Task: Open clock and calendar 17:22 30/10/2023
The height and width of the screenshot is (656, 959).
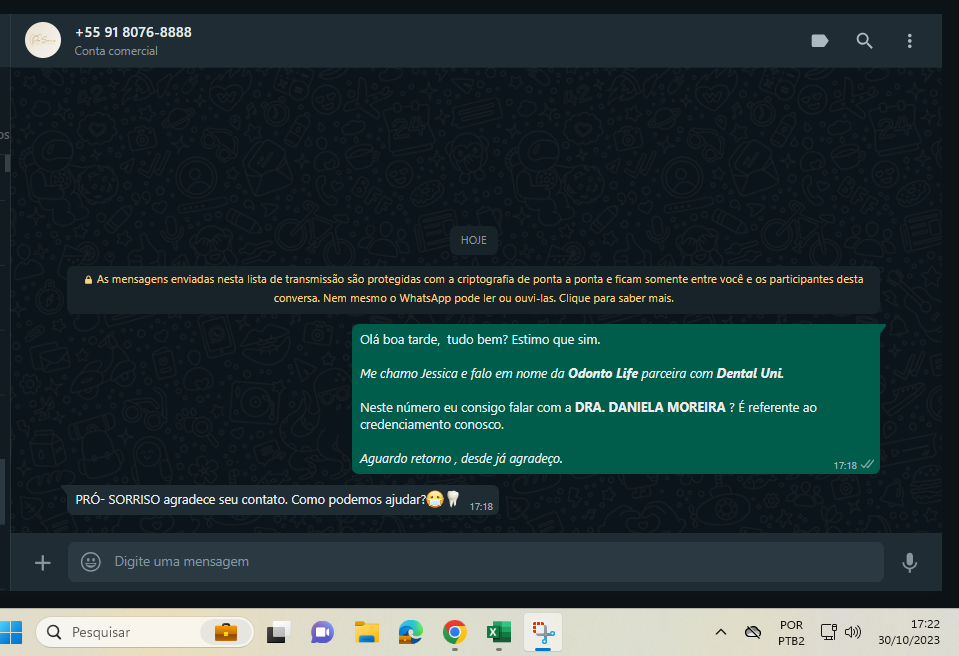Action: click(x=909, y=632)
